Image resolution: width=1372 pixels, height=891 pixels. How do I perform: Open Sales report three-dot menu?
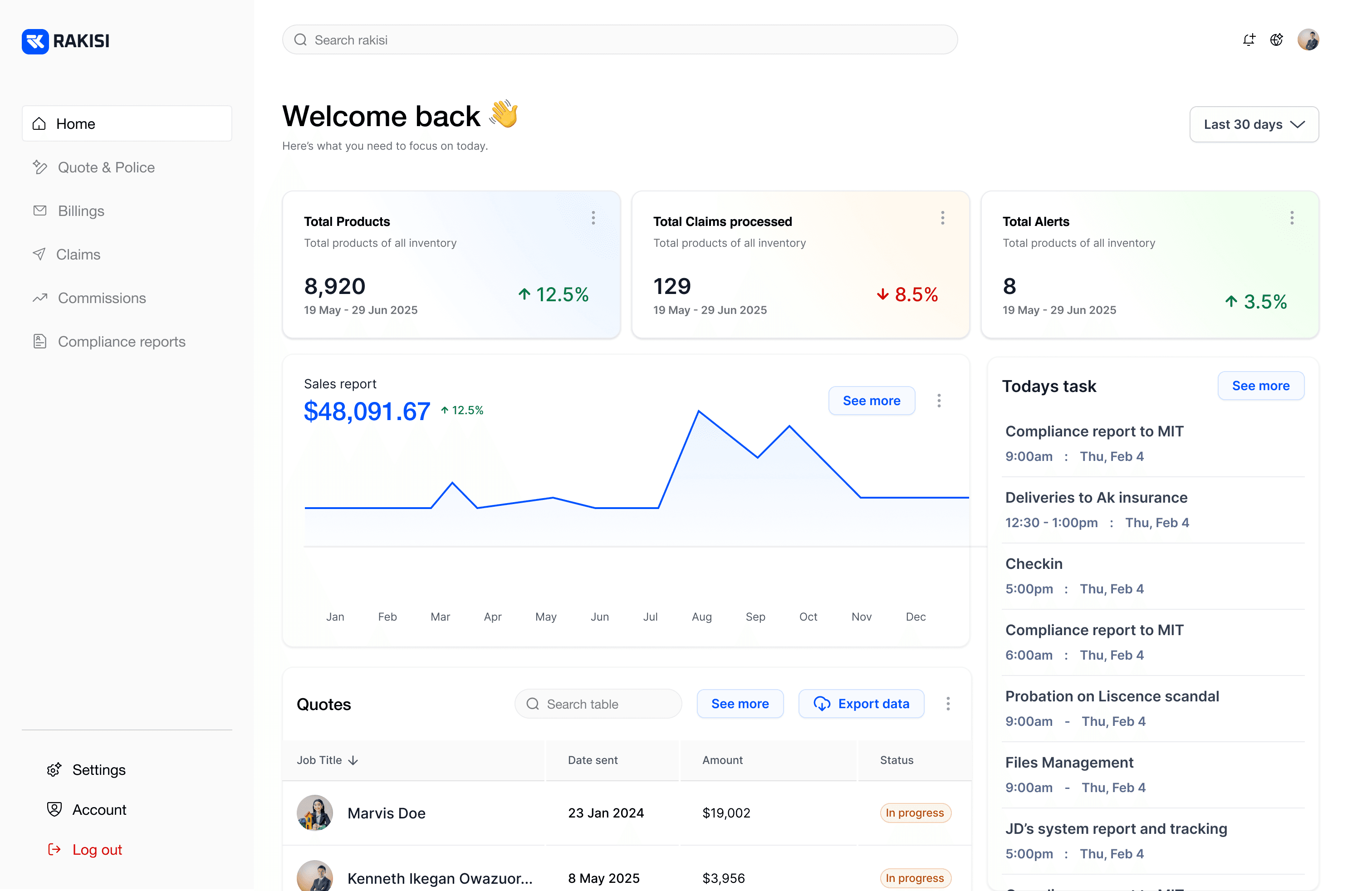pos(939,401)
